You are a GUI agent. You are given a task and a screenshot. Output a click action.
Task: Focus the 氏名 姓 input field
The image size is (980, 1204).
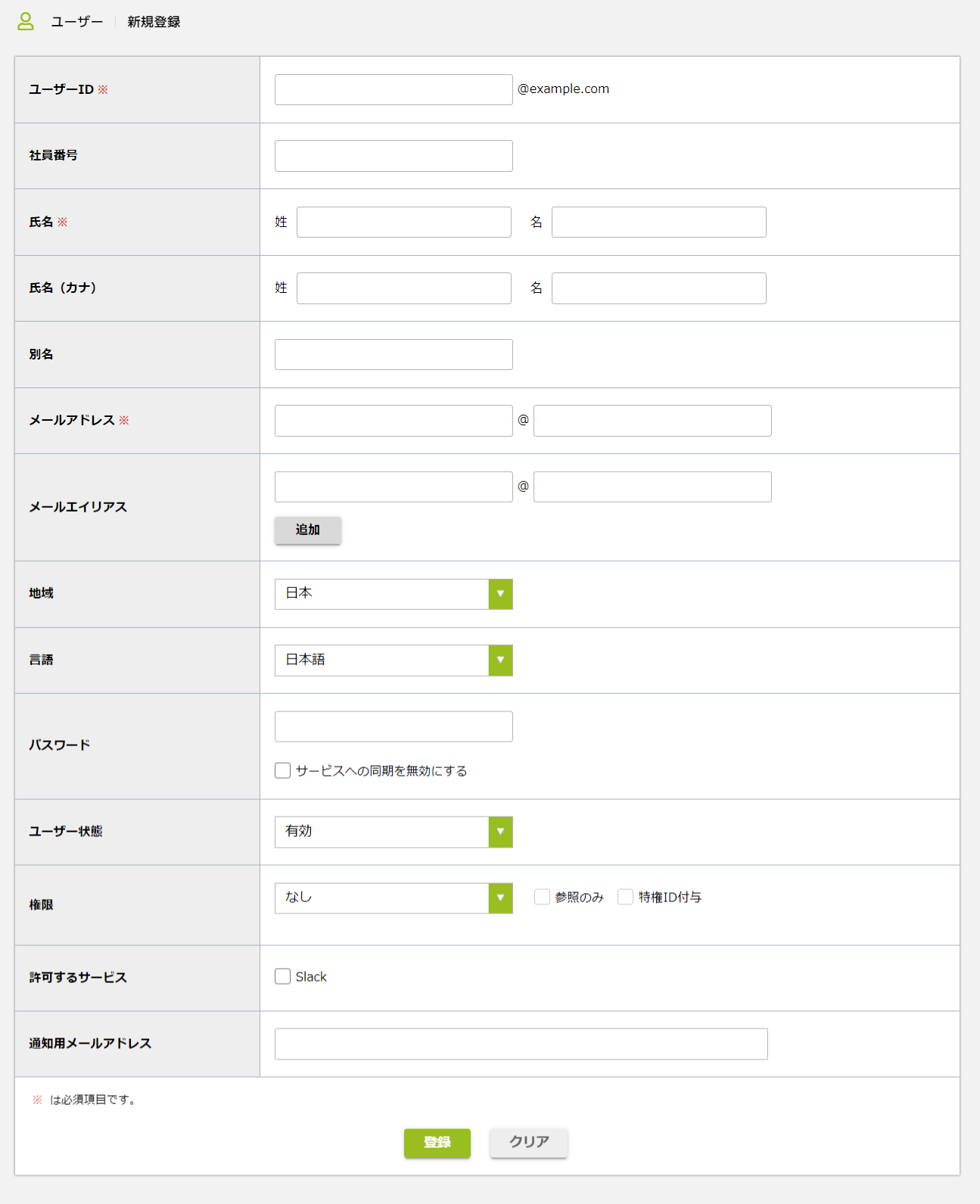(x=404, y=222)
